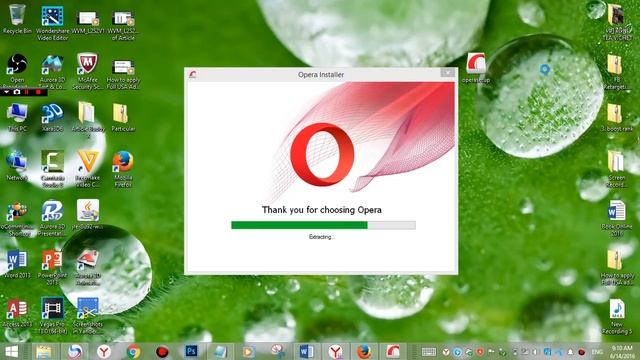
Task: Launch Aurora 3D Text & Logo shortcut
Action: (52, 71)
